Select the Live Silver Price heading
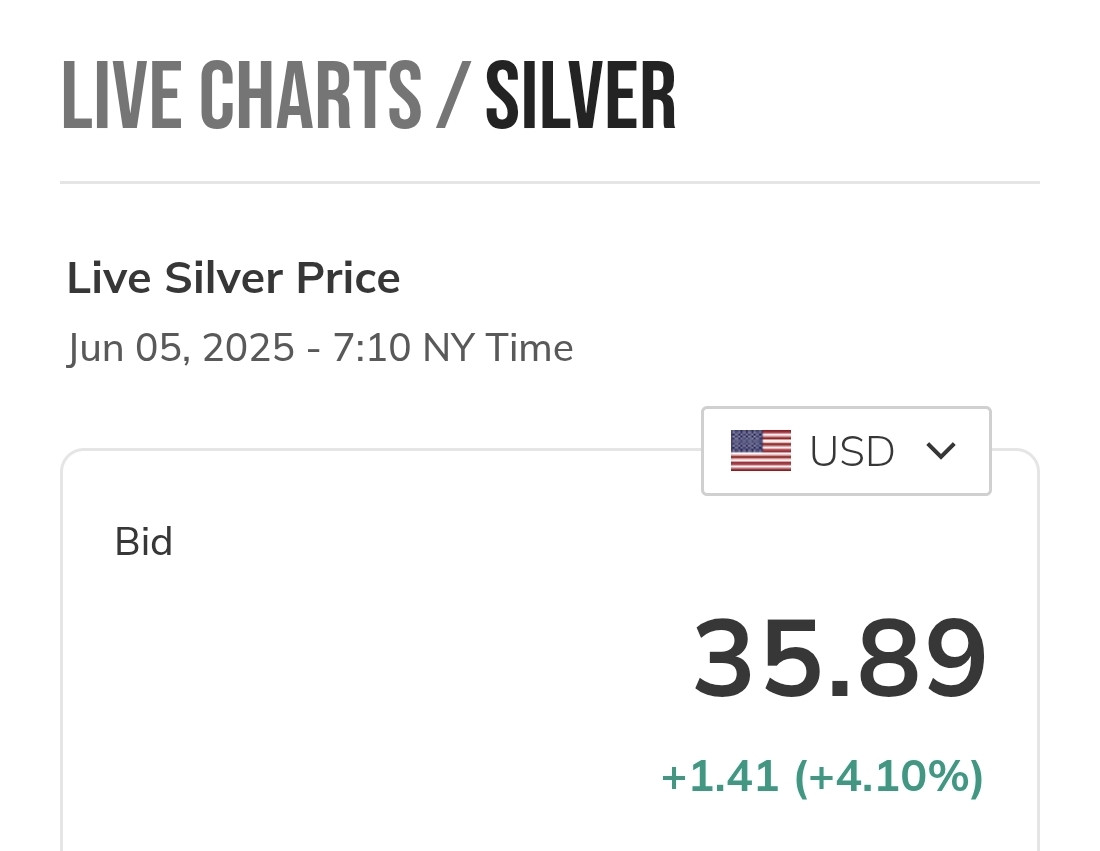 coord(233,278)
